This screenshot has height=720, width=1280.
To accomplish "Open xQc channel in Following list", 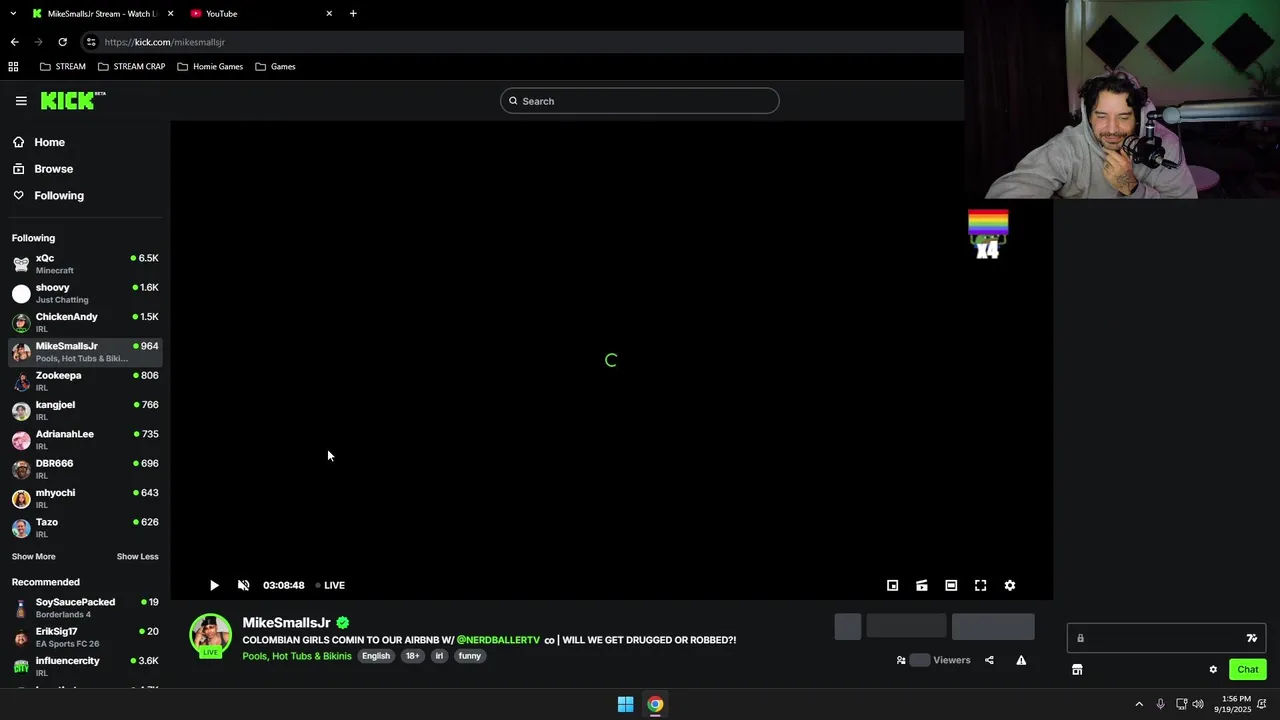I will (x=85, y=264).
